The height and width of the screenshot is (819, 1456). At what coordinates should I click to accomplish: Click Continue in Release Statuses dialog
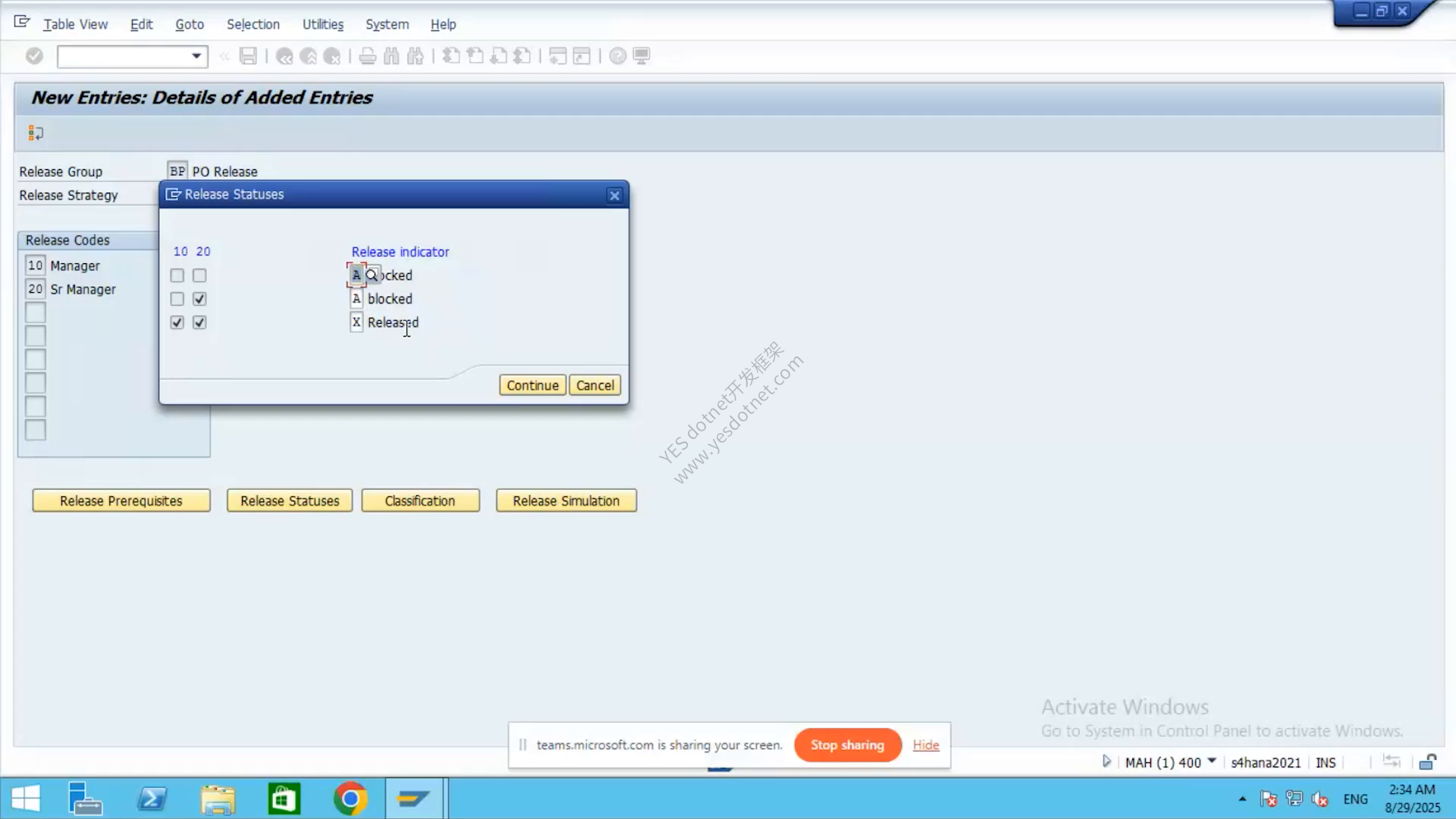point(532,385)
